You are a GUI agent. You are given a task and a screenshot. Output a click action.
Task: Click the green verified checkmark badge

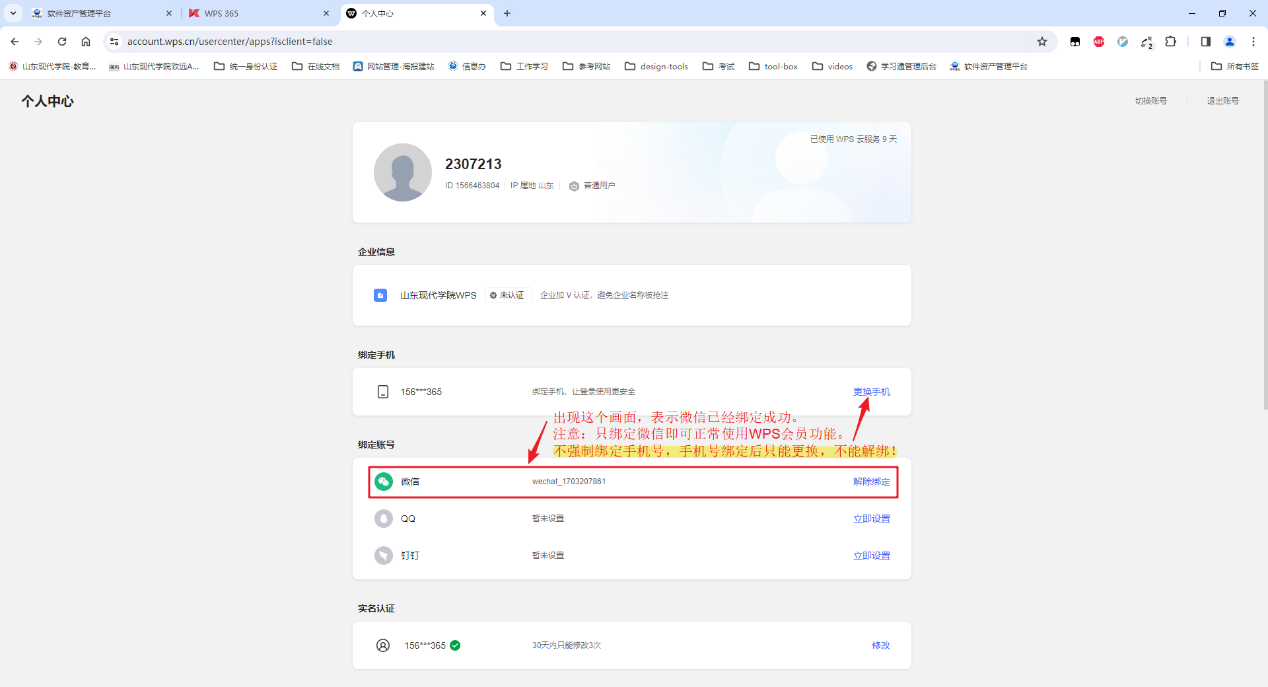(455, 646)
